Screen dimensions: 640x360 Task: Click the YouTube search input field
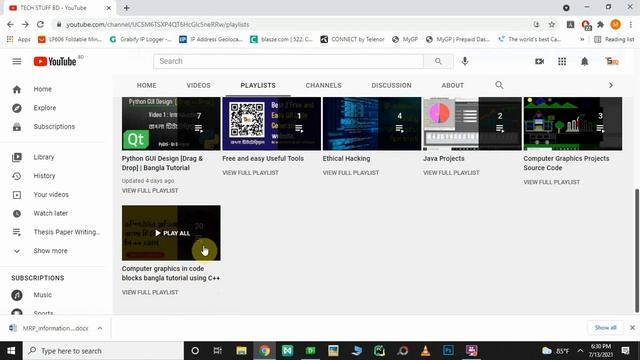click(x=289, y=61)
